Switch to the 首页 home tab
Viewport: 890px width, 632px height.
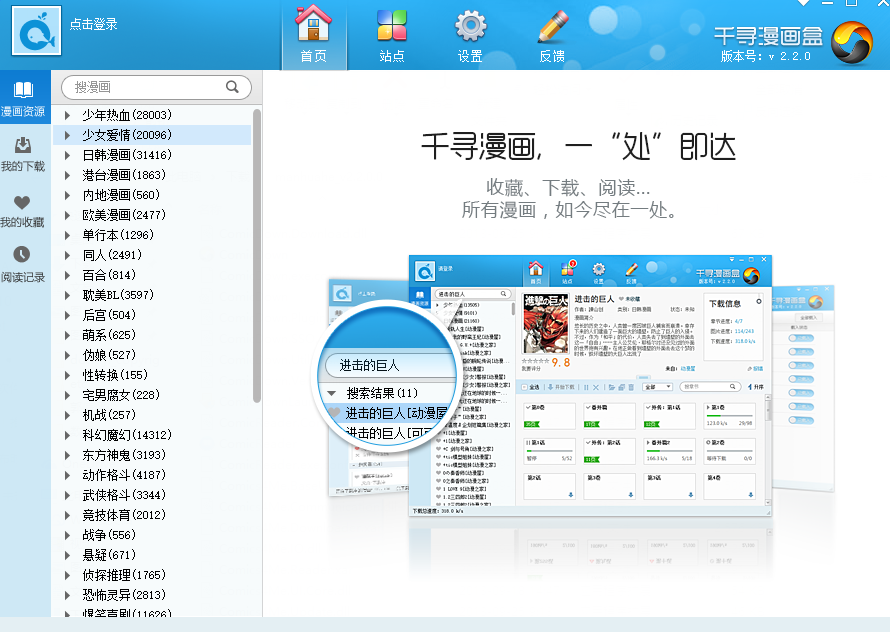[x=311, y=35]
